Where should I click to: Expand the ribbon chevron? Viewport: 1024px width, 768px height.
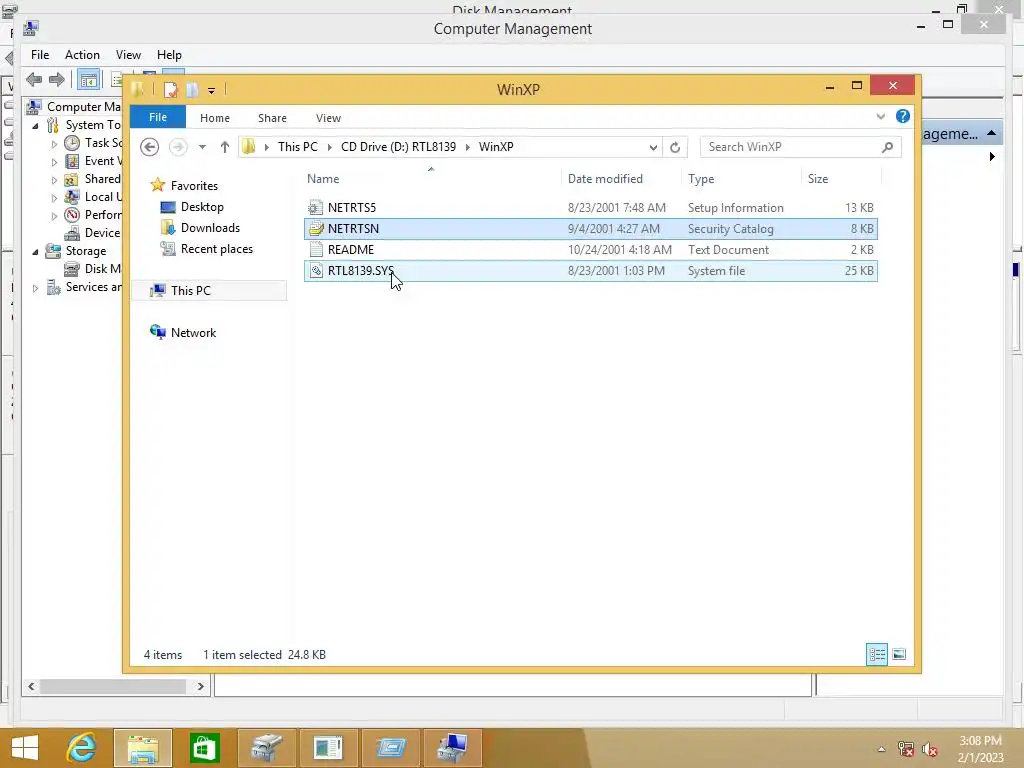pyautogui.click(x=880, y=116)
